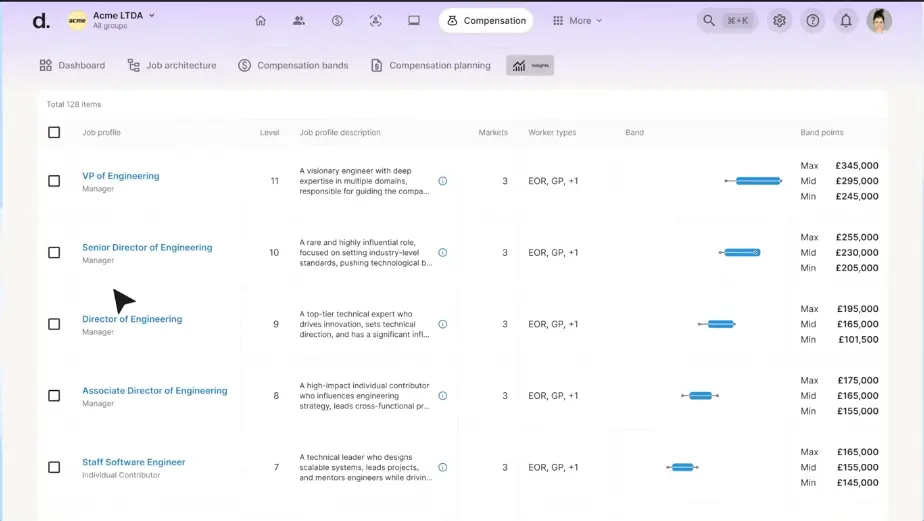This screenshot has height=521, width=924.
Task: Expand the More navigation menu
Action: (578, 21)
